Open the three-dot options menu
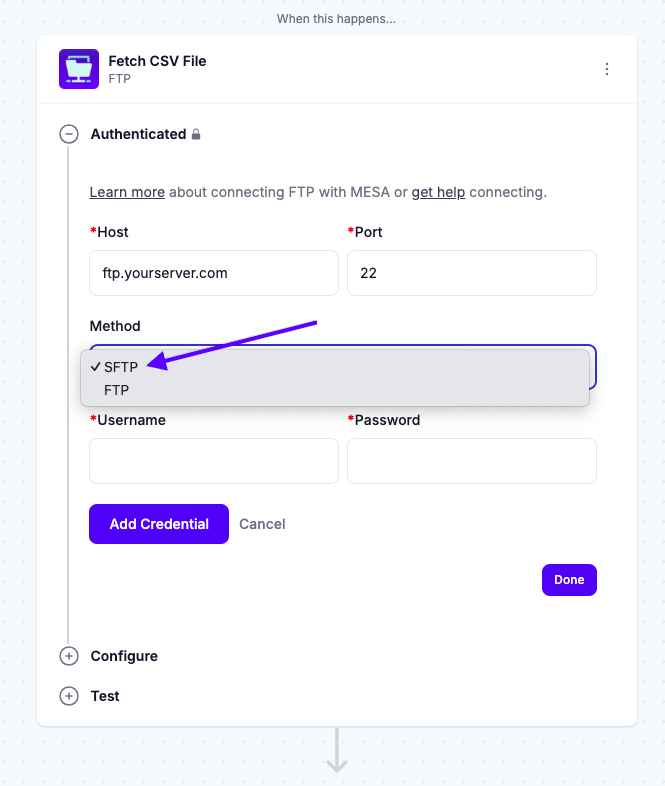Viewport: 665px width, 786px height. [x=607, y=69]
